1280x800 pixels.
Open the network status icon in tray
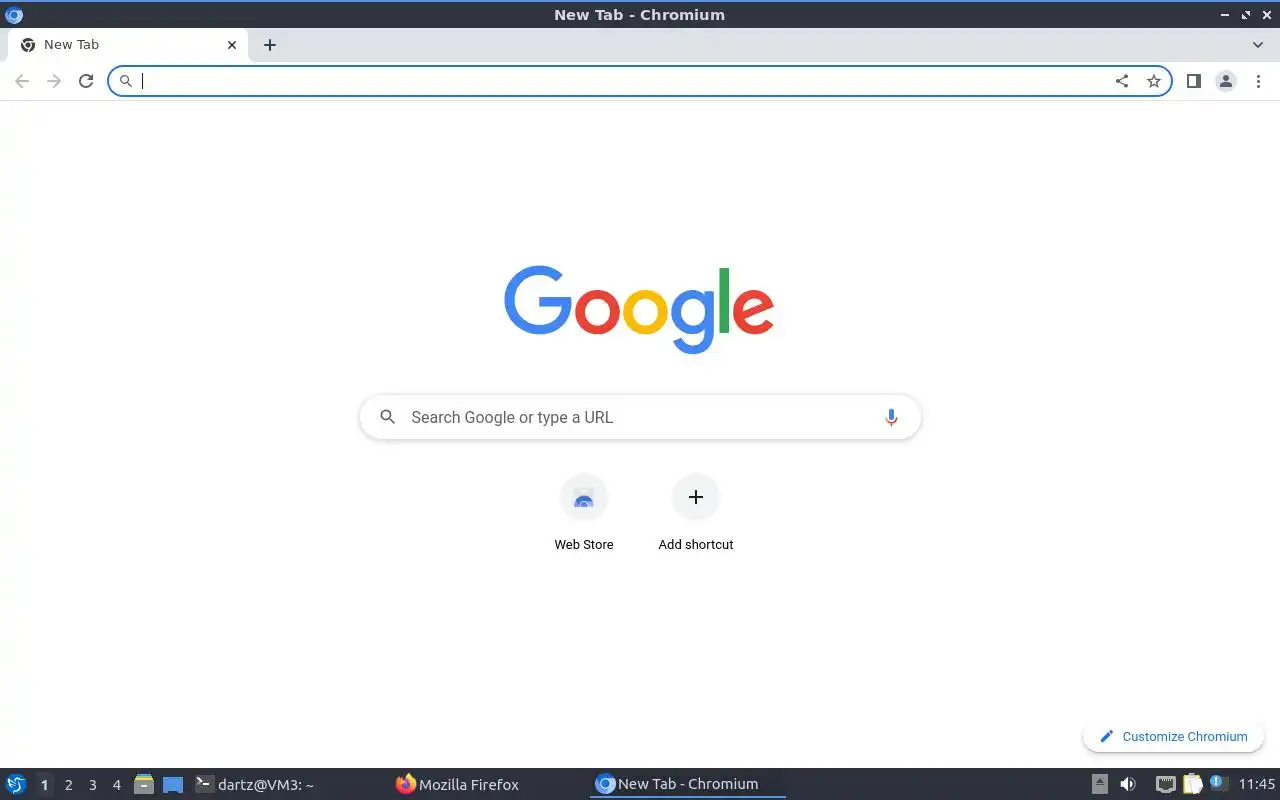point(1165,784)
